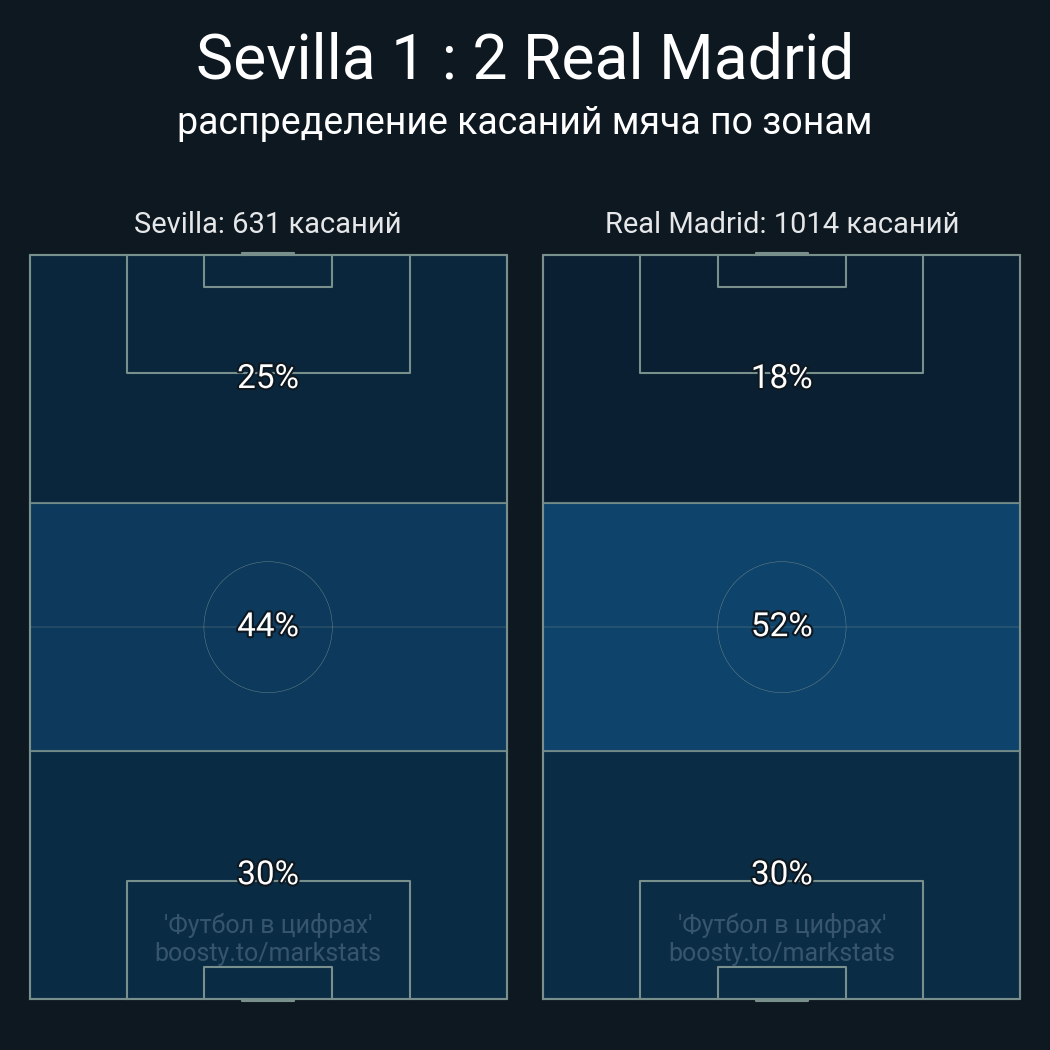Click the Real Madrid pitch center circle
Image resolution: width=1050 pixels, height=1050 pixels.
tap(781, 627)
